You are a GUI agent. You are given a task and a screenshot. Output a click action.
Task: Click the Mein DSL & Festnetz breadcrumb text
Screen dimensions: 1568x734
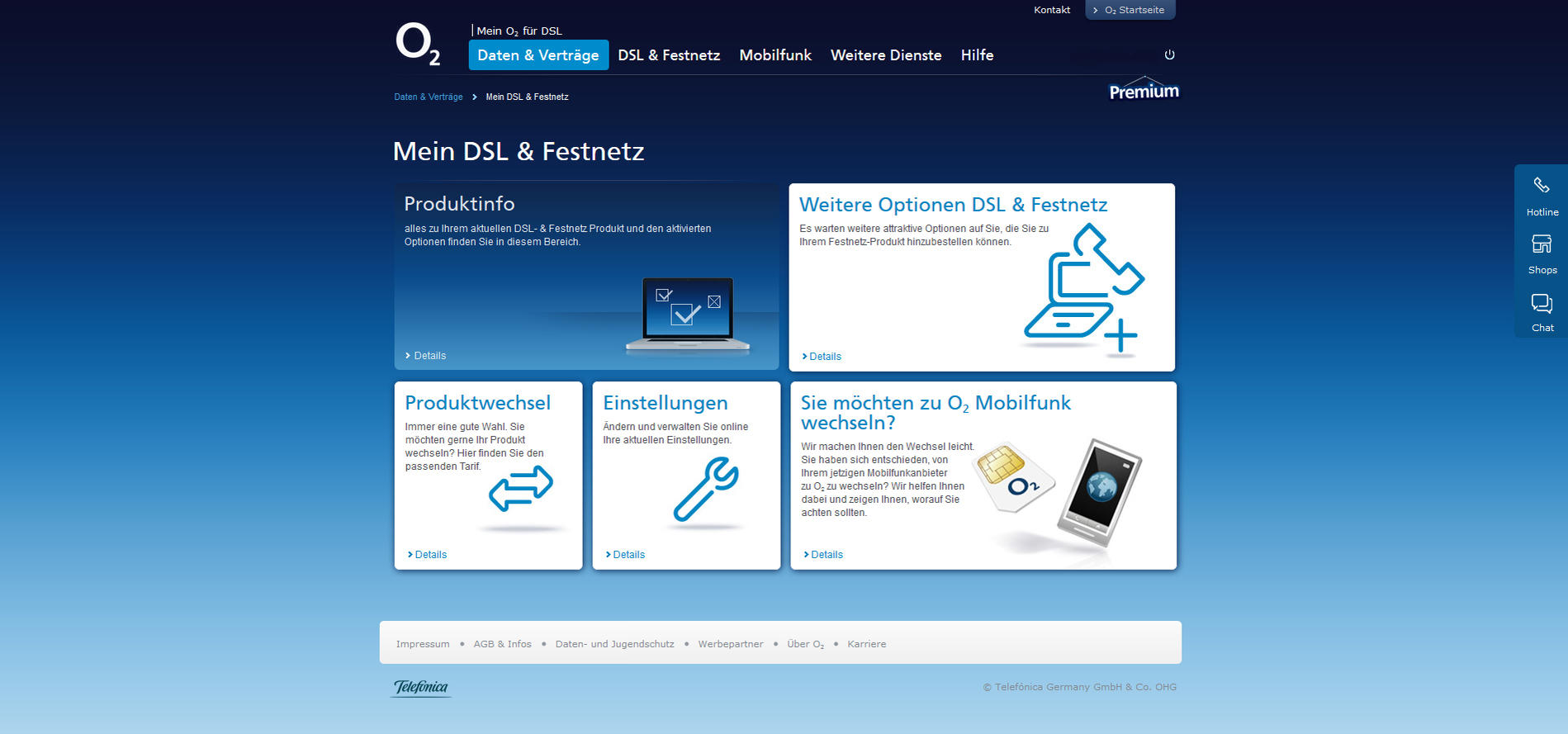(527, 97)
